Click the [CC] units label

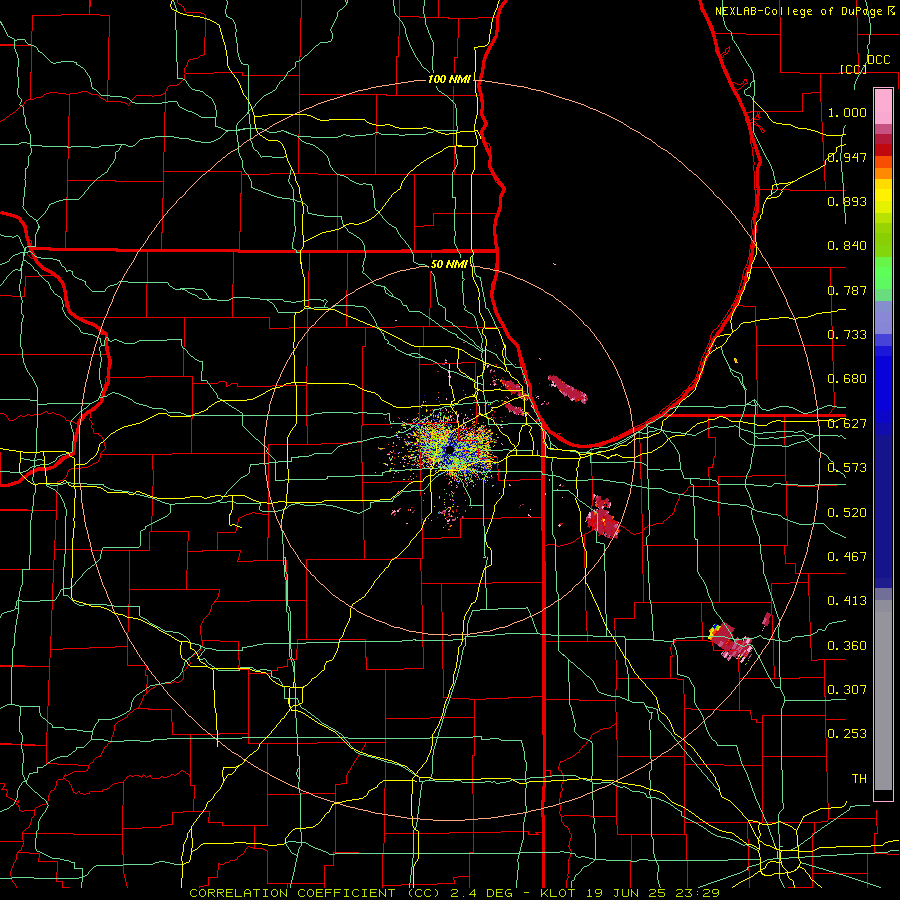(854, 69)
